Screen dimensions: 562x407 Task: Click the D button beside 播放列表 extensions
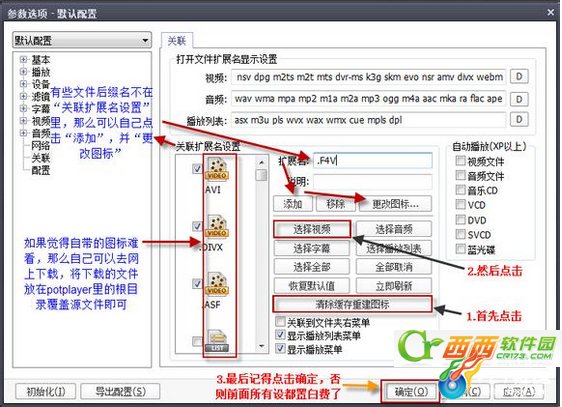[x=519, y=120]
